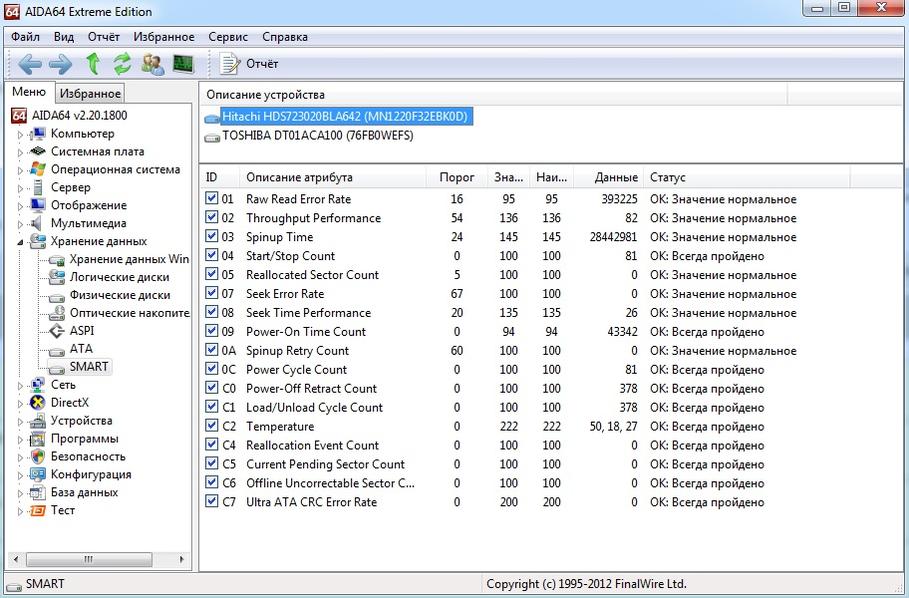This screenshot has width=909, height=598.
Task: Click the Безопасность shield icon
Action: click(38, 457)
